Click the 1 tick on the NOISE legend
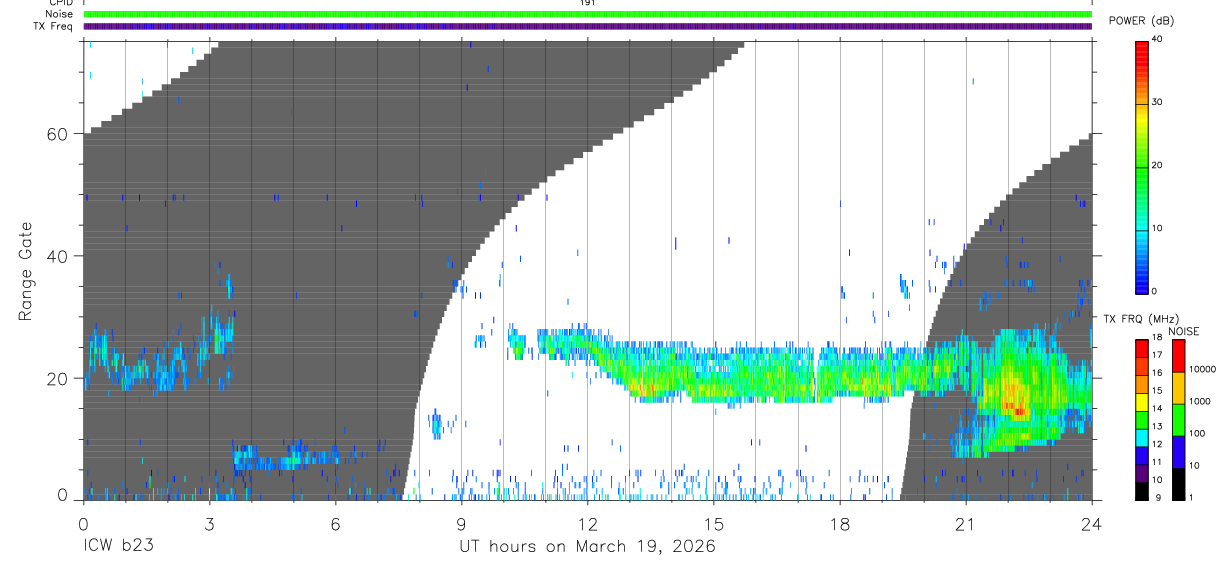The width and height of the screenshot is (1228, 567). point(1190,497)
